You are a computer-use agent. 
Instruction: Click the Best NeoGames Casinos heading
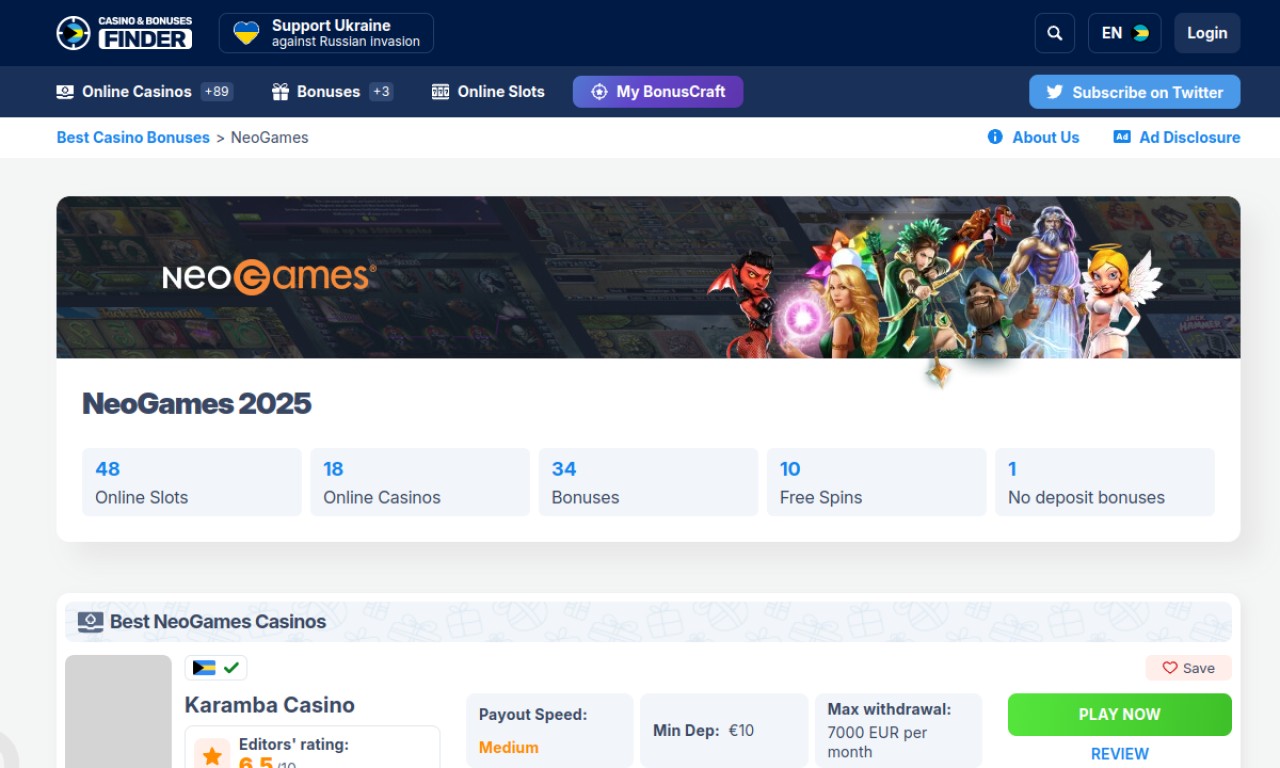click(218, 622)
